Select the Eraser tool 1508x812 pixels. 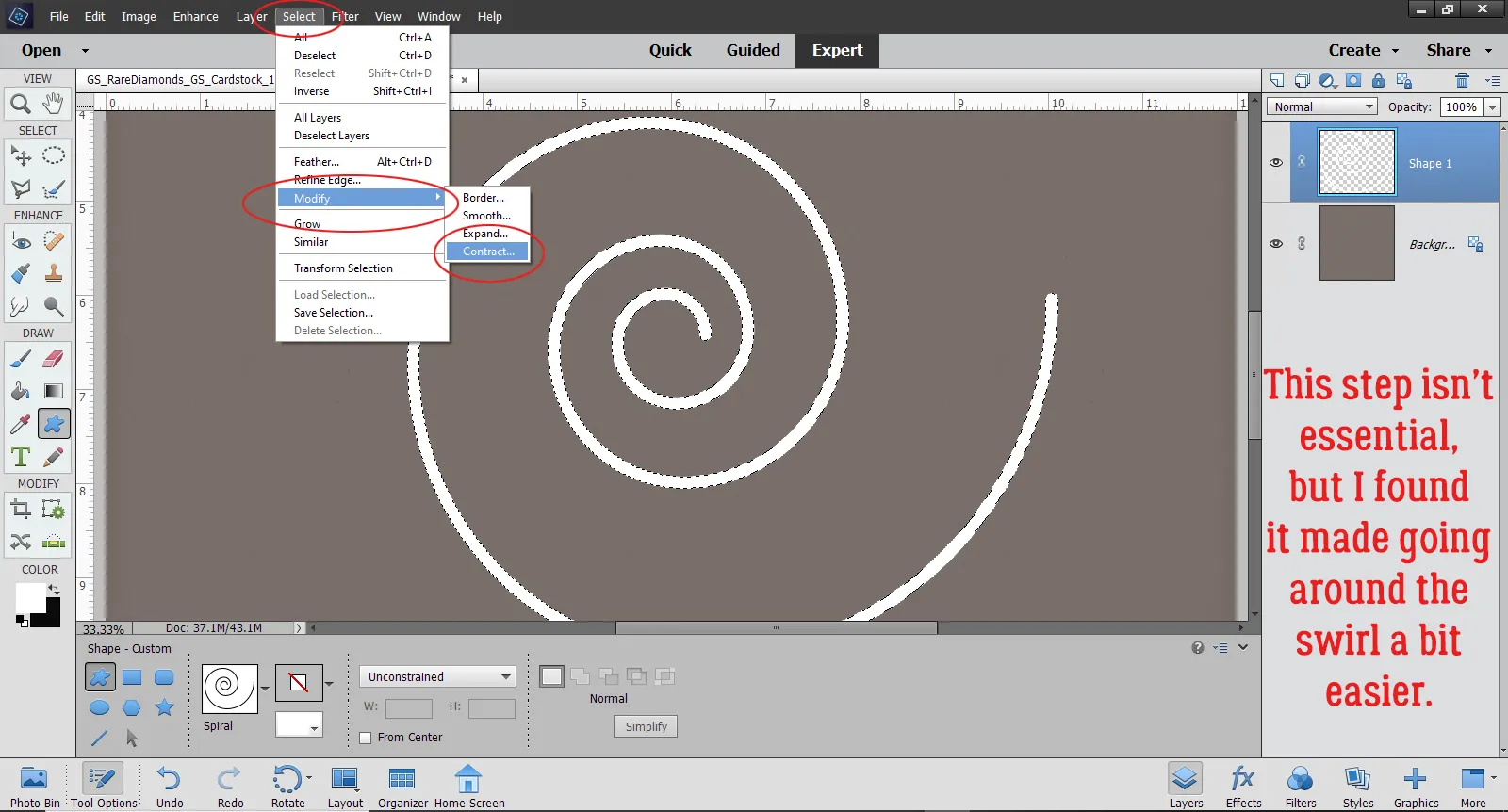54,359
